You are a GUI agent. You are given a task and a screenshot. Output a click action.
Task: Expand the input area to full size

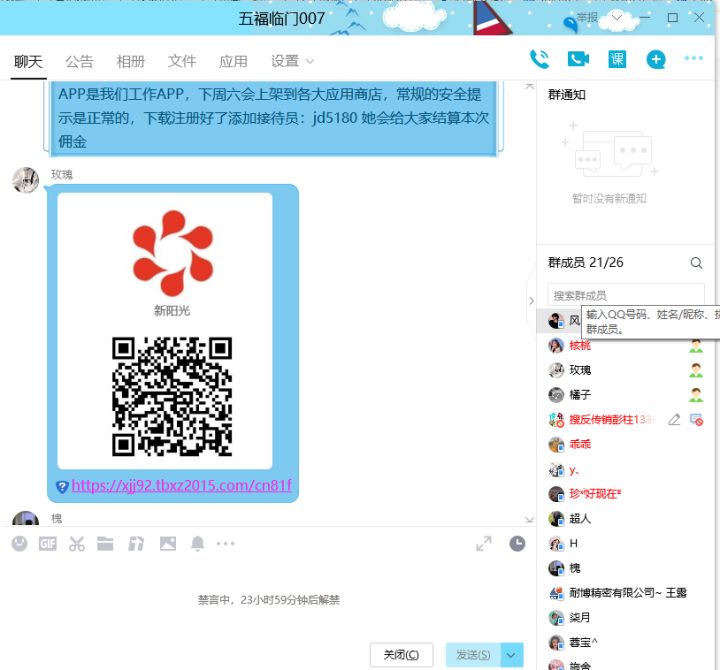484,544
